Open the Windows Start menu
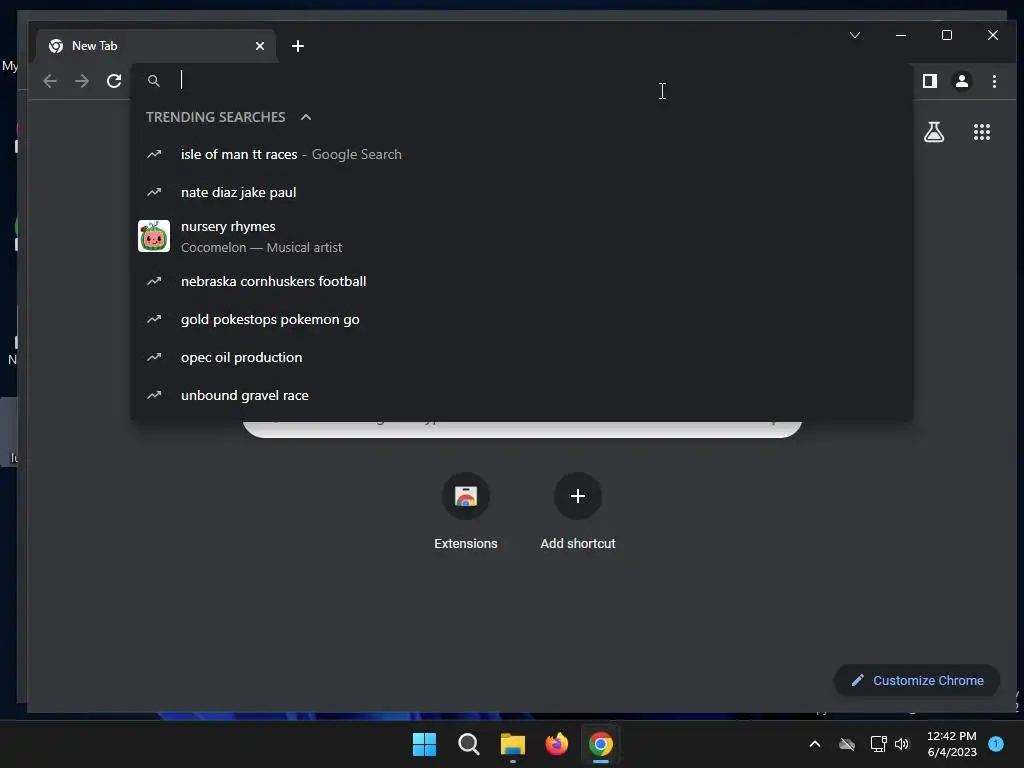Viewport: 1024px width, 768px height. point(424,744)
